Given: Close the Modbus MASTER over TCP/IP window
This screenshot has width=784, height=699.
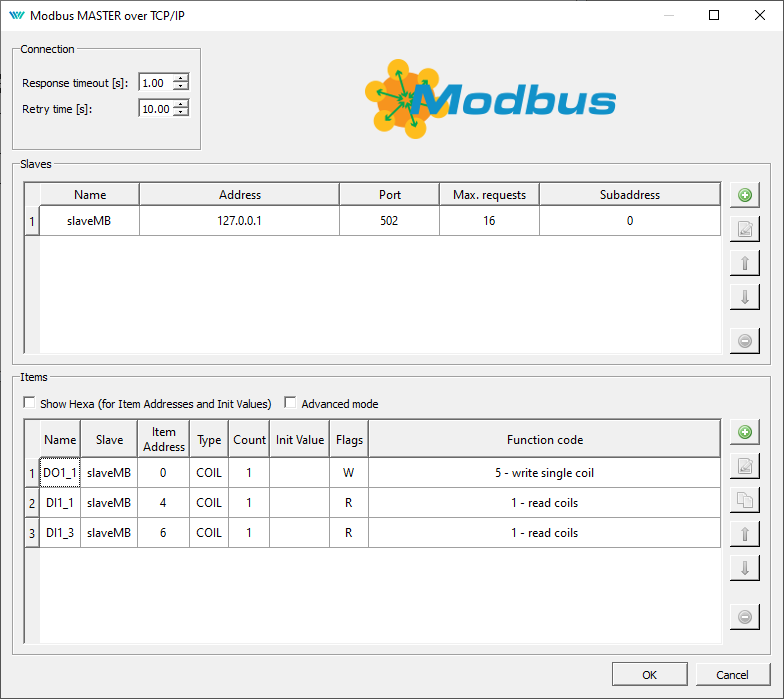Looking at the screenshot, I should (760, 16).
